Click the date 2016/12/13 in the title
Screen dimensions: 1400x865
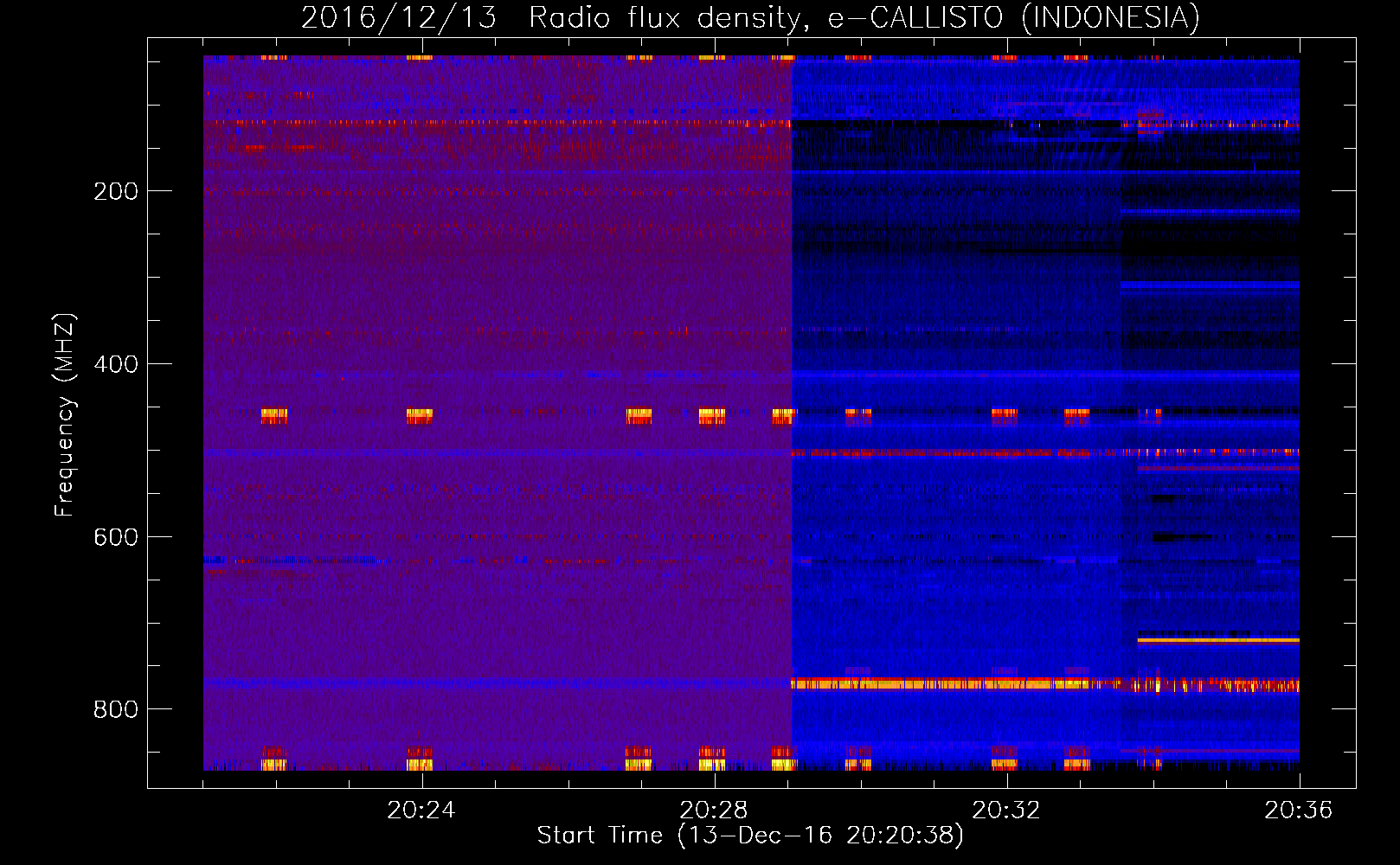point(399,17)
